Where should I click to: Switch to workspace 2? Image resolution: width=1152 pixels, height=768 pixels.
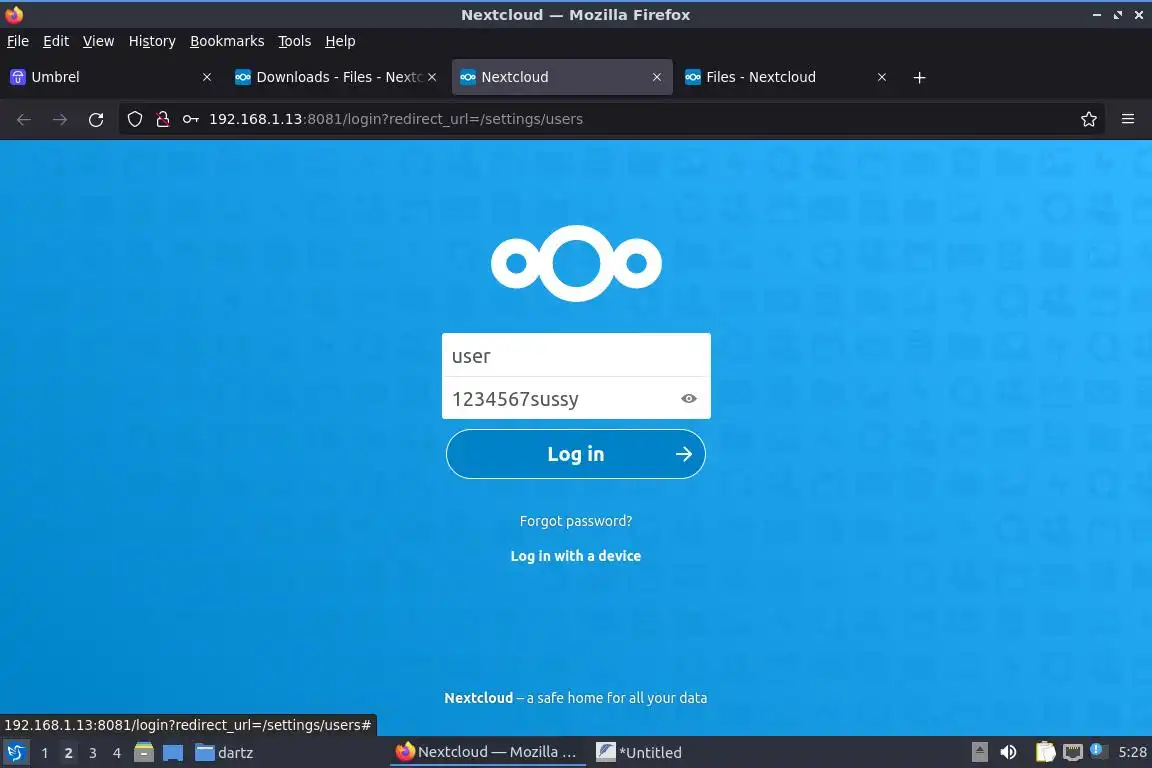[68, 753]
